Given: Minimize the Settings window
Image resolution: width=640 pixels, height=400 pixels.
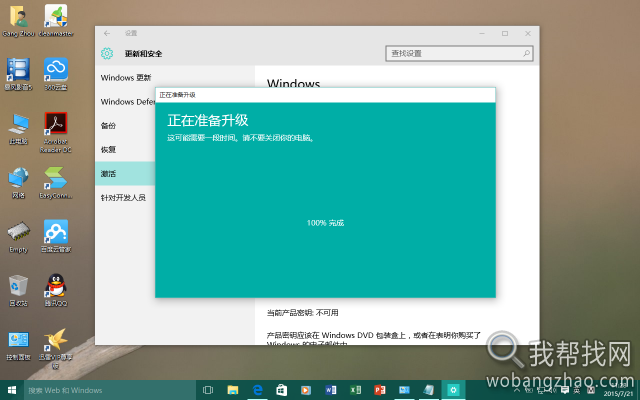Looking at the screenshot, I should tap(482, 33).
